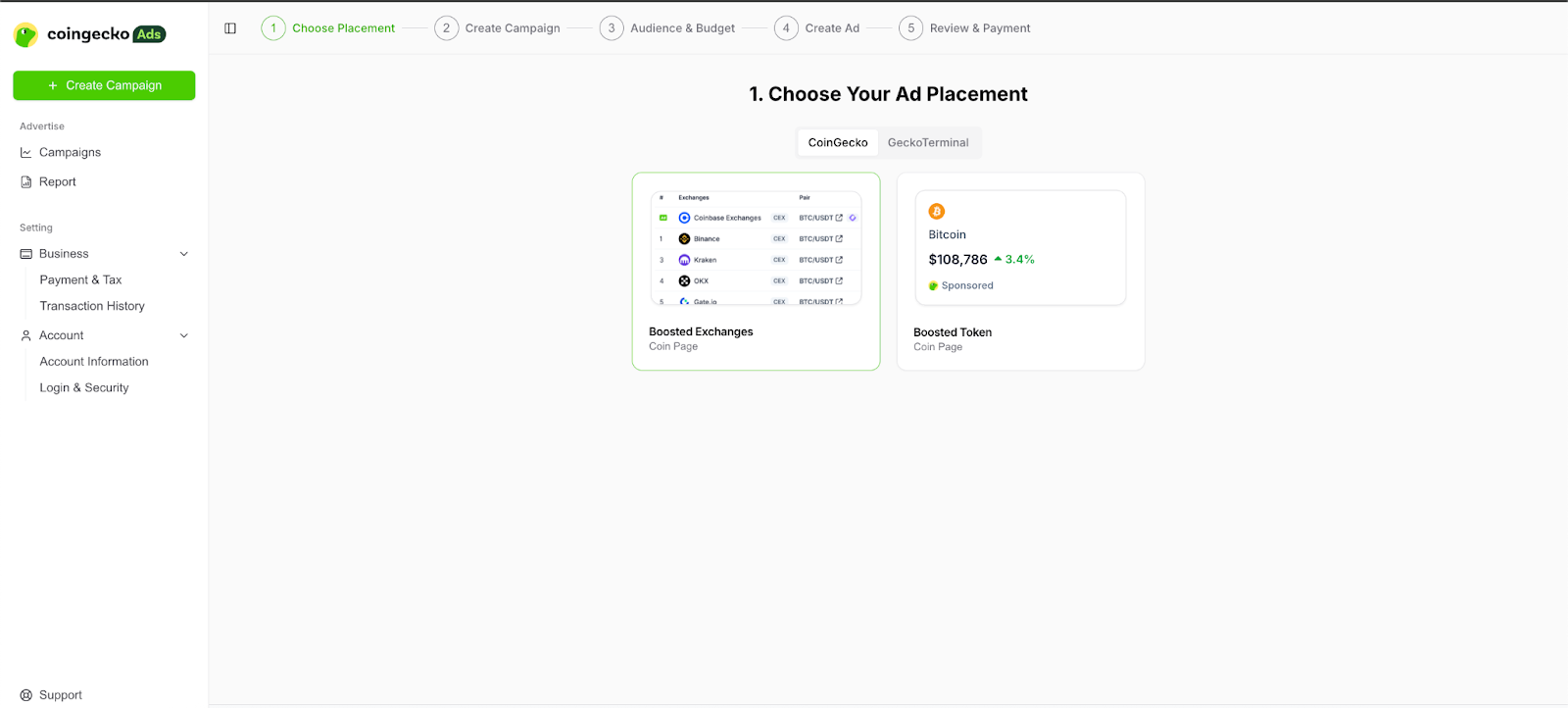The width and height of the screenshot is (1568, 708).
Task: Click the OKX logo in preview
Action: pos(684,281)
